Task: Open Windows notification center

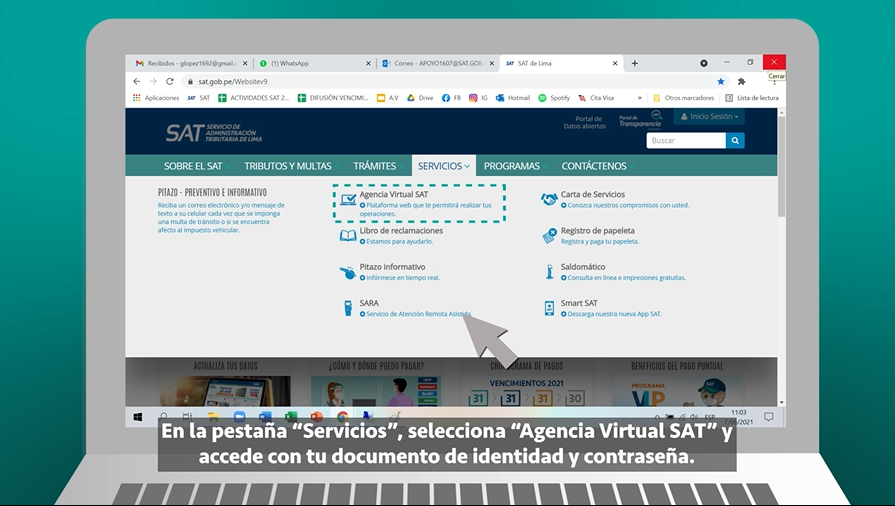Action: 769,417
